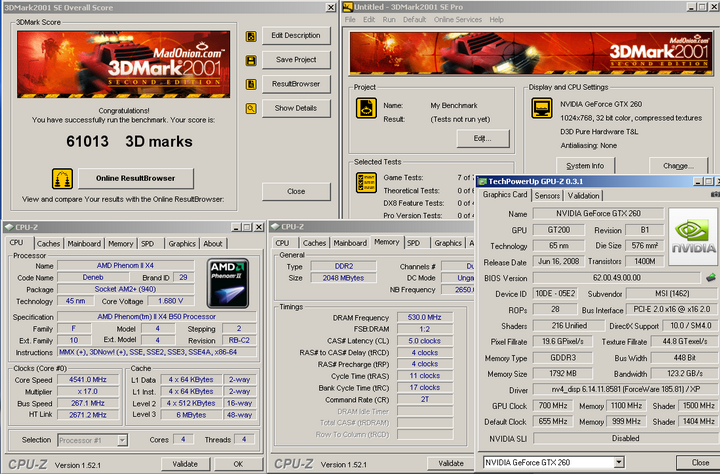Click the GPU-Z title bar icon

point(482,181)
